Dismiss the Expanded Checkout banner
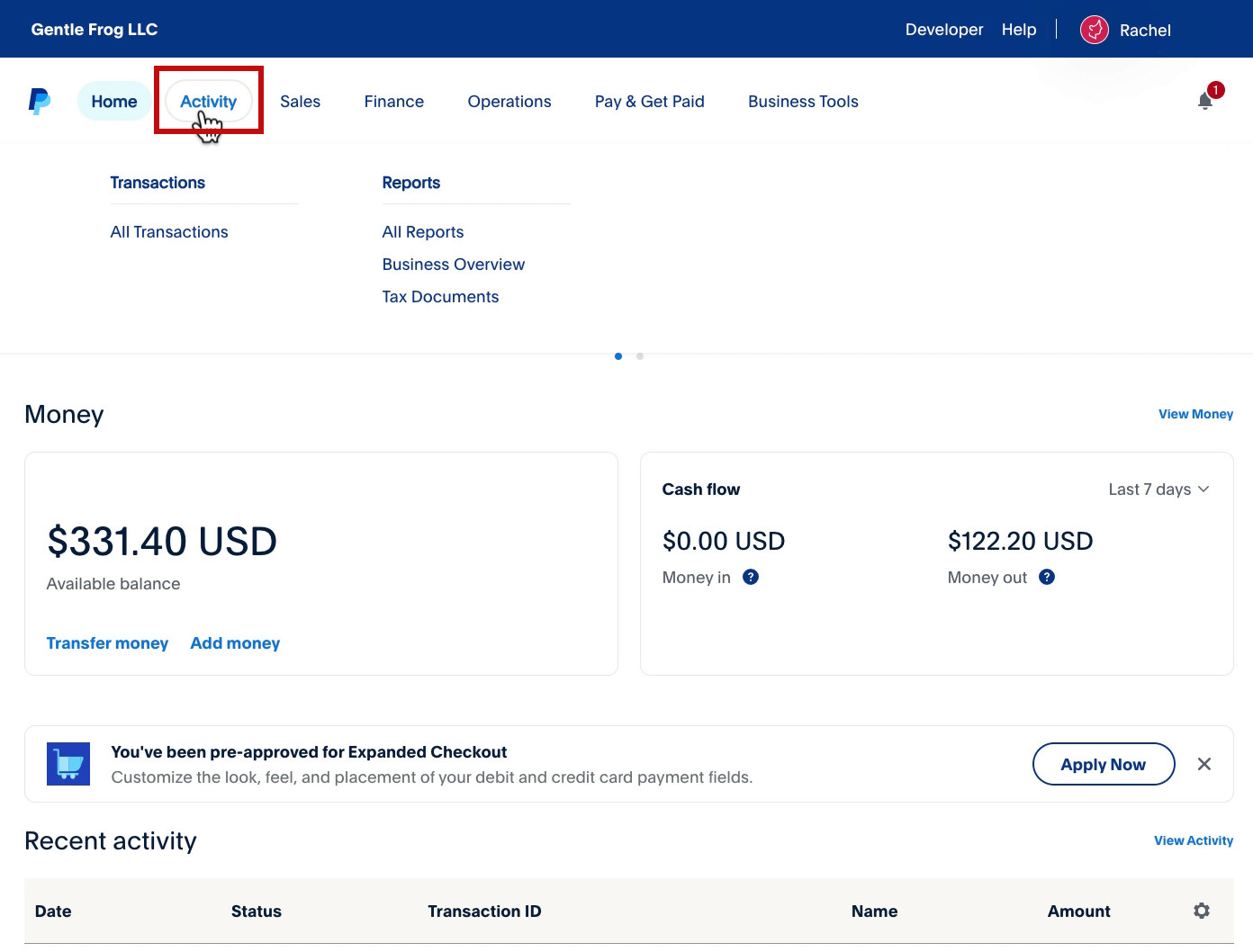 pos(1204,764)
